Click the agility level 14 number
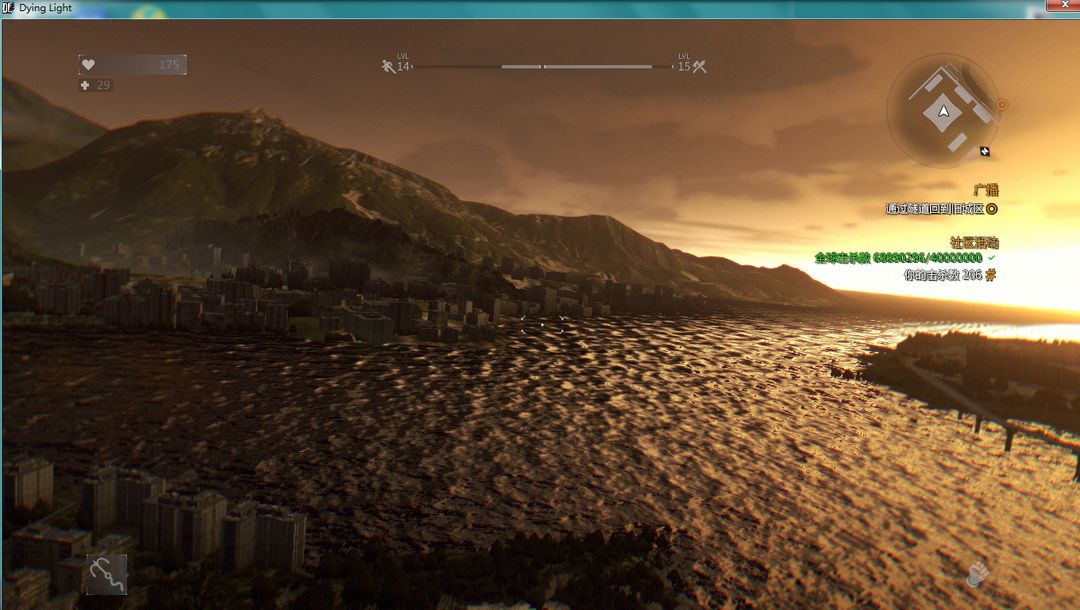The height and width of the screenshot is (610, 1080). coord(403,67)
